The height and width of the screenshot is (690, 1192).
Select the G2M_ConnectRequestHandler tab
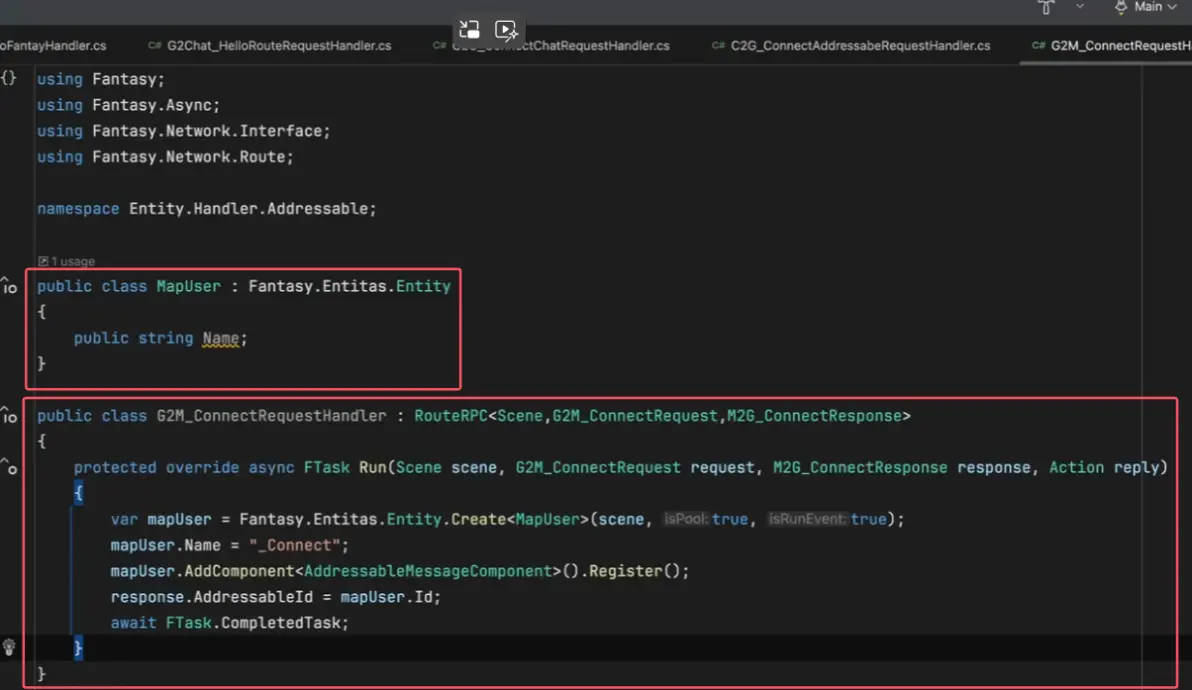click(x=1111, y=46)
